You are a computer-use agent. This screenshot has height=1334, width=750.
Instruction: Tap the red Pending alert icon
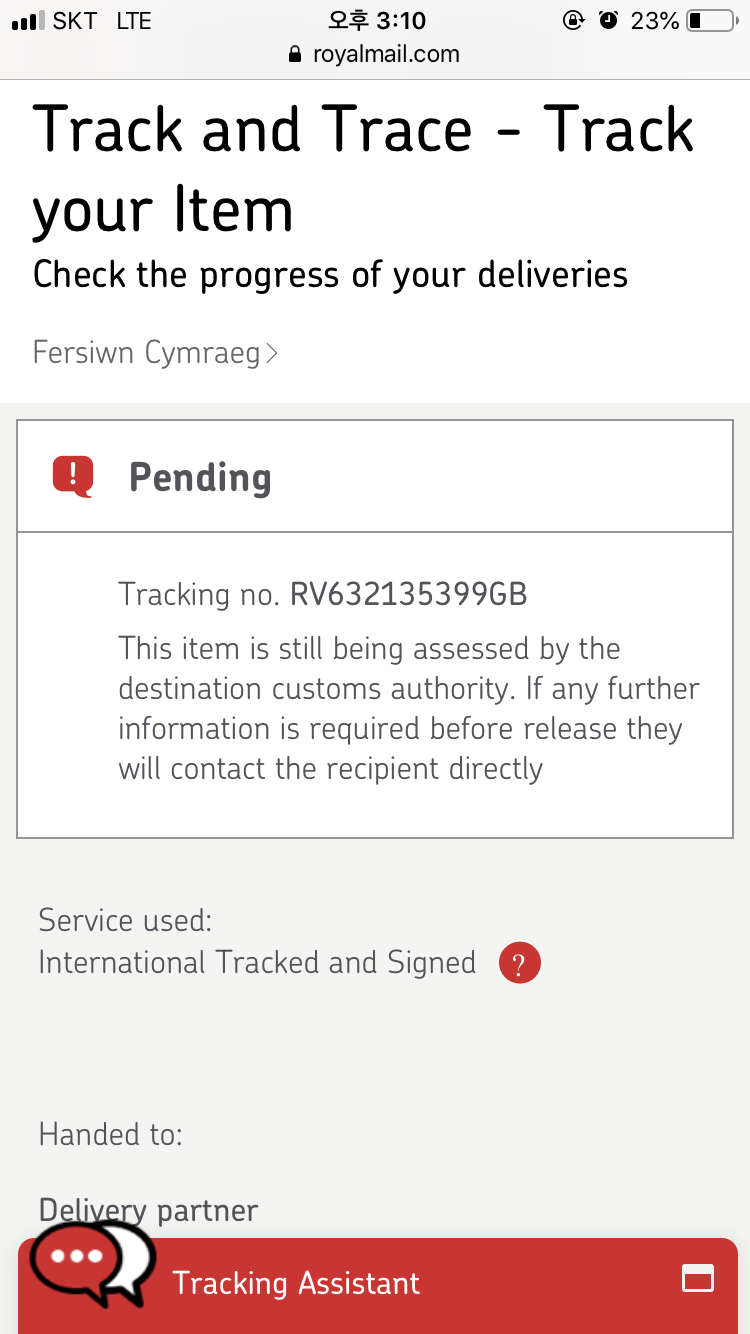[73, 476]
